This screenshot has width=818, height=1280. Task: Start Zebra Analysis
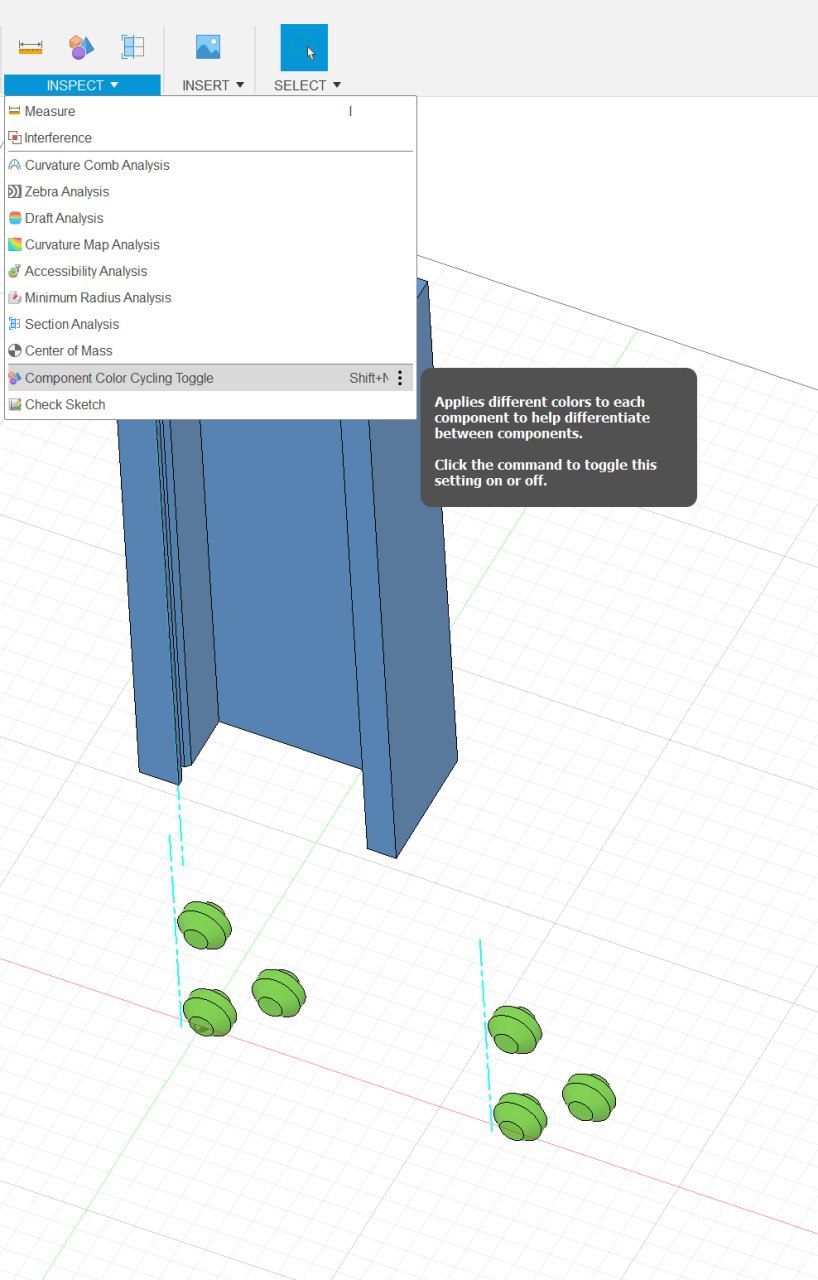coord(210,191)
